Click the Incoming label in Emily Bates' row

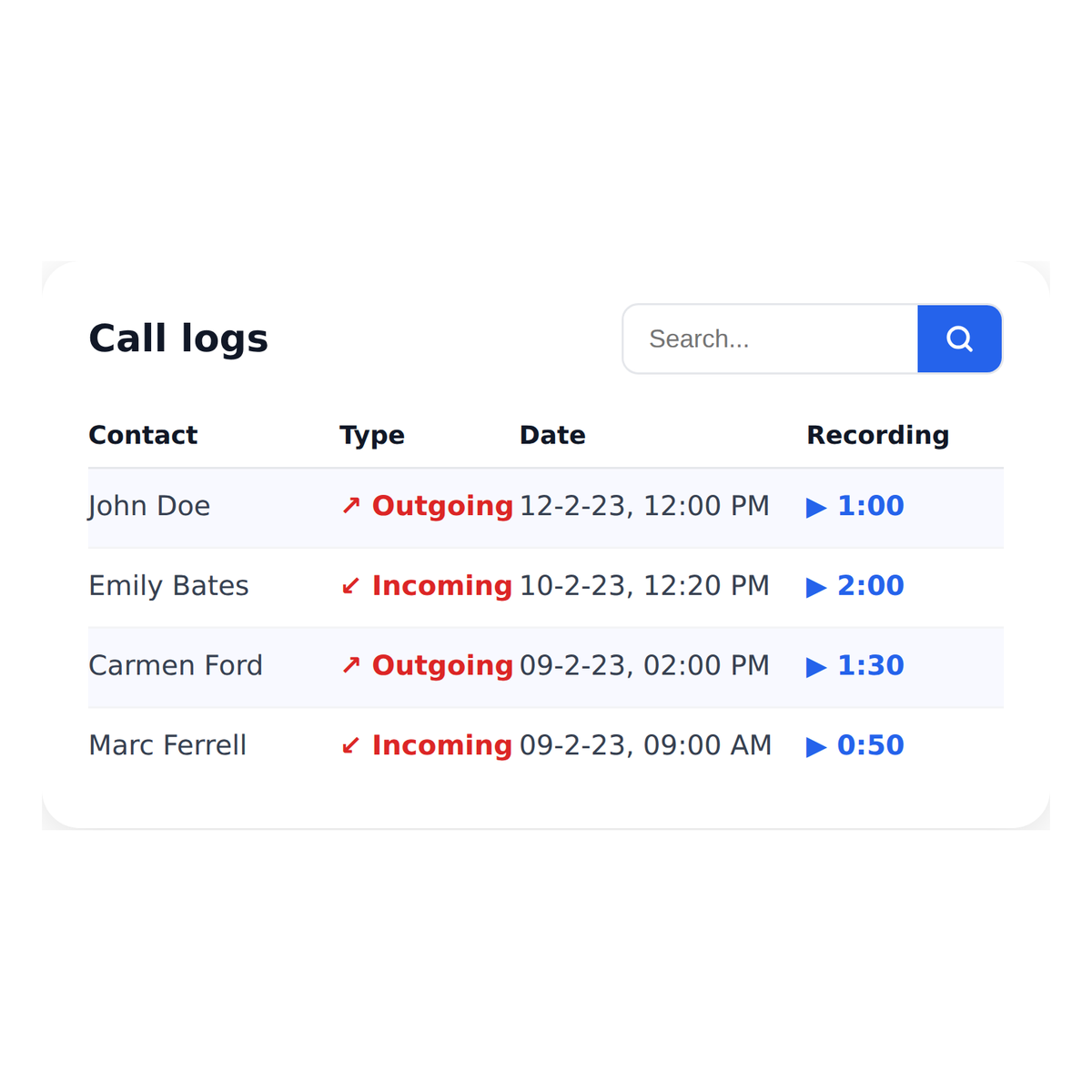tap(442, 587)
